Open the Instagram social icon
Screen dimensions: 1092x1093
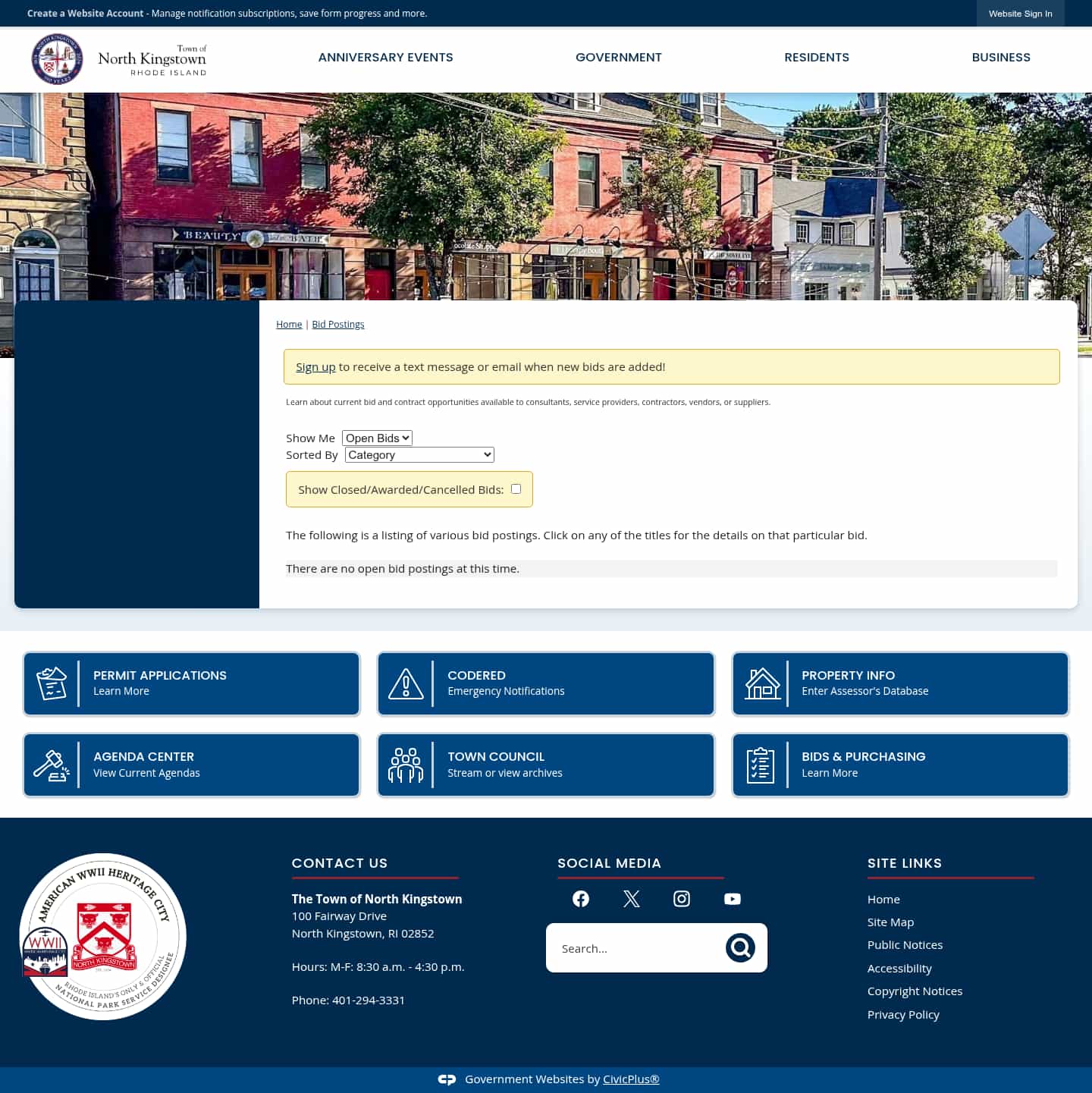[x=682, y=899]
